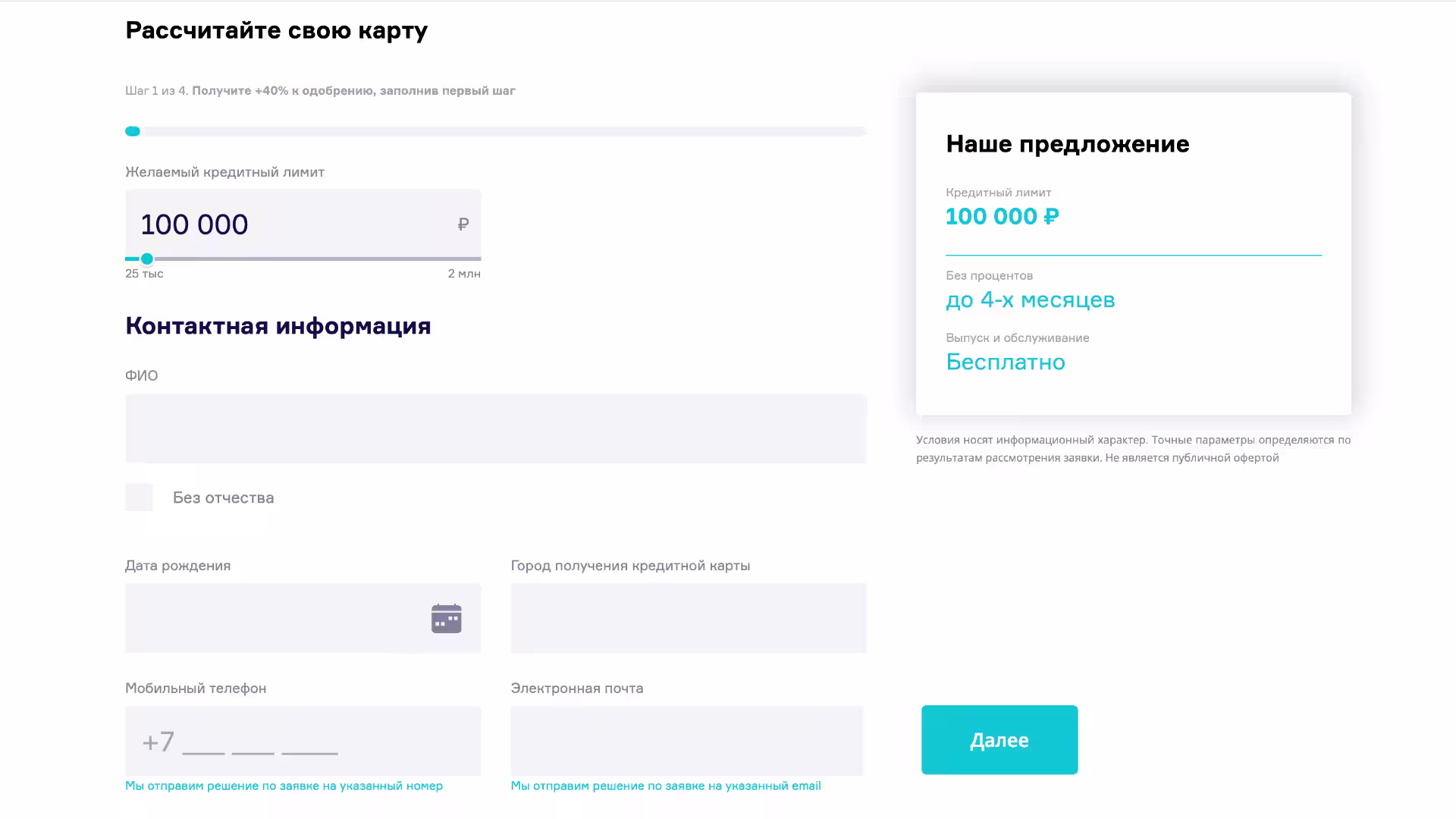
Task: Click into the ФИО input field
Action: pyautogui.click(x=496, y=428)
